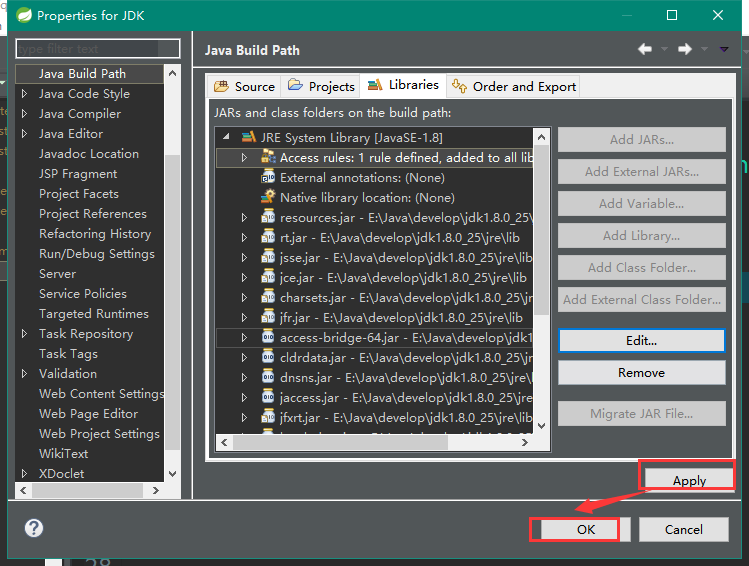Click sidebar scroll down arrow
Image resolution: width=749 pixels, height=566 pixels.
[172, 474]
